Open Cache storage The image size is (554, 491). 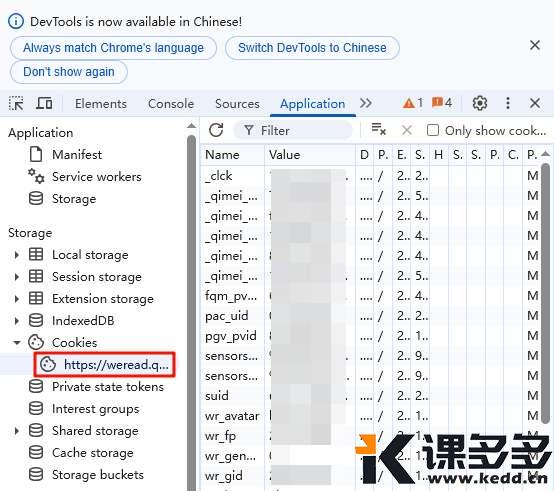click(x=93, y=453)
